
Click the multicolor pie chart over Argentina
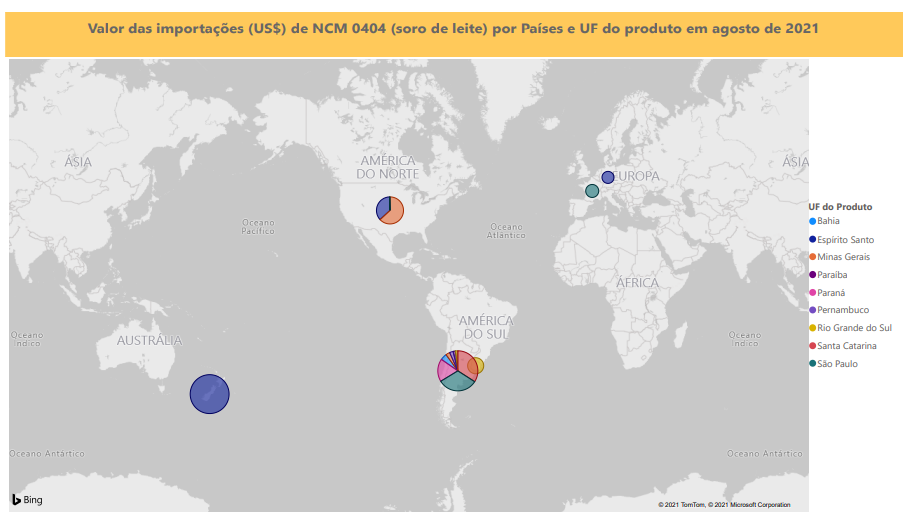458,370
